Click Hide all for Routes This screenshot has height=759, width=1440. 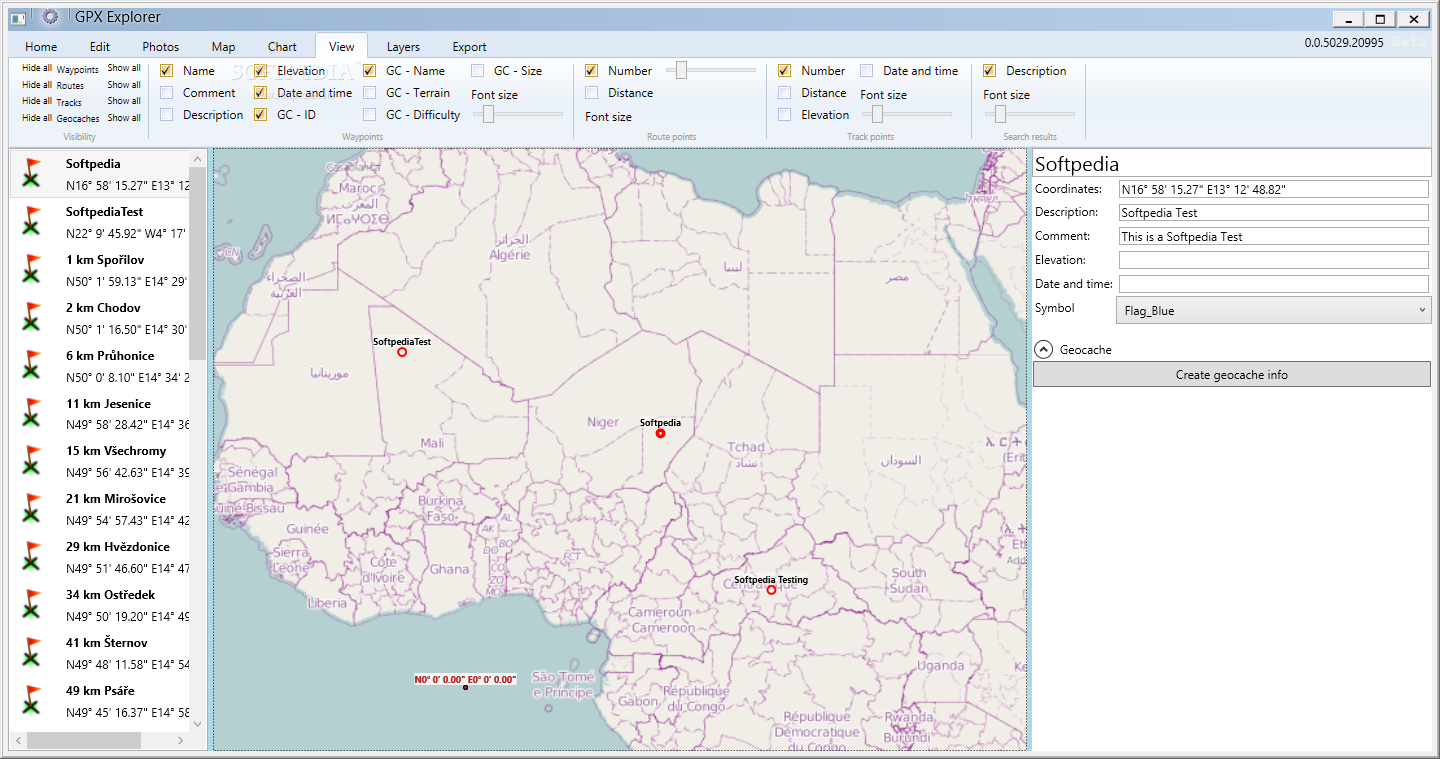pyautogui.click(x=37, y=85)
